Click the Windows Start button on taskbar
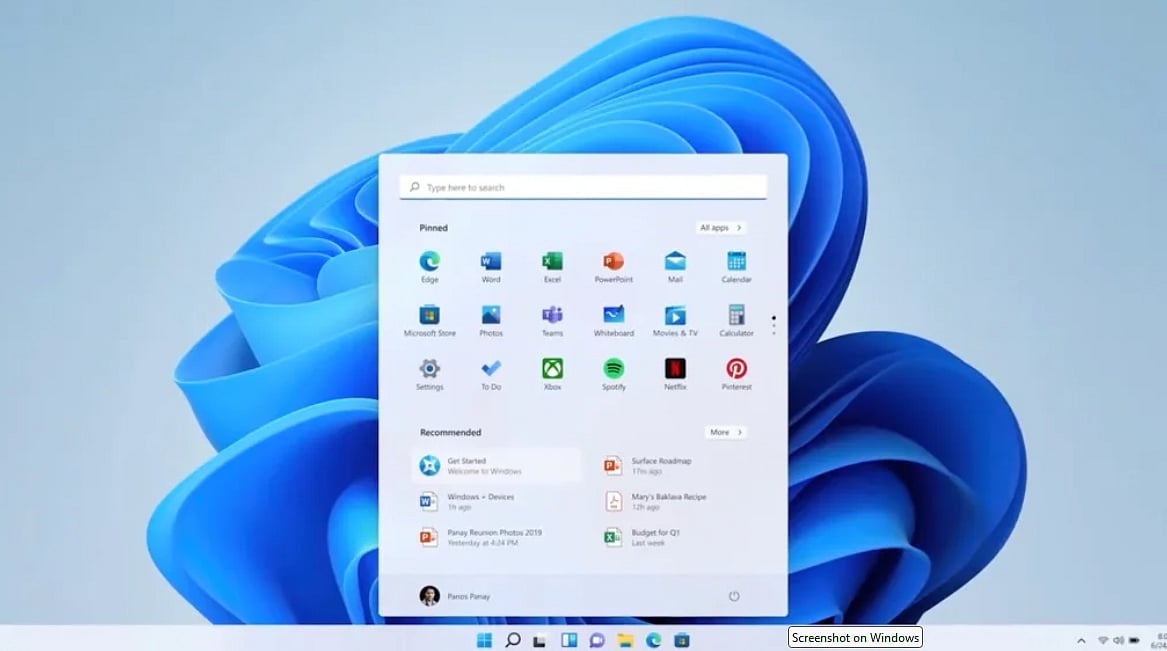Image resolution: width=1167 pixels, height=651 pixels. 484,640
